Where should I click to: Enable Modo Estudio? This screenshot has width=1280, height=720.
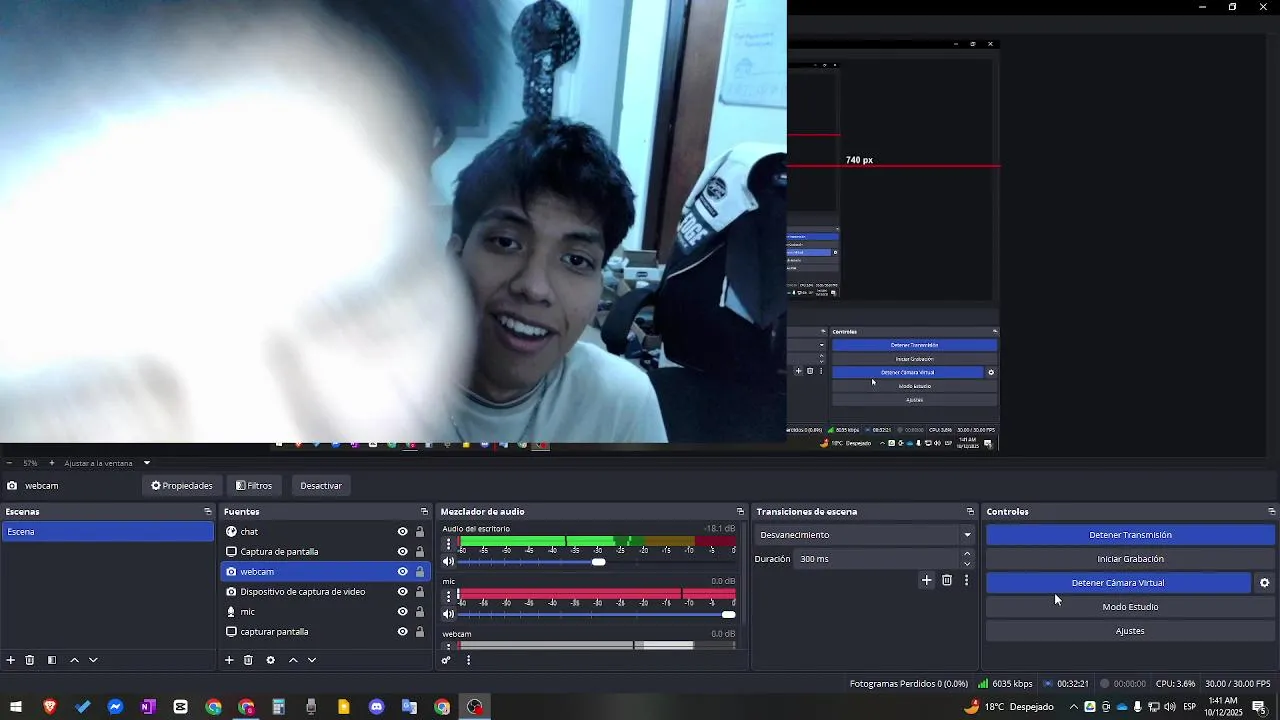tap(1130, 607)
